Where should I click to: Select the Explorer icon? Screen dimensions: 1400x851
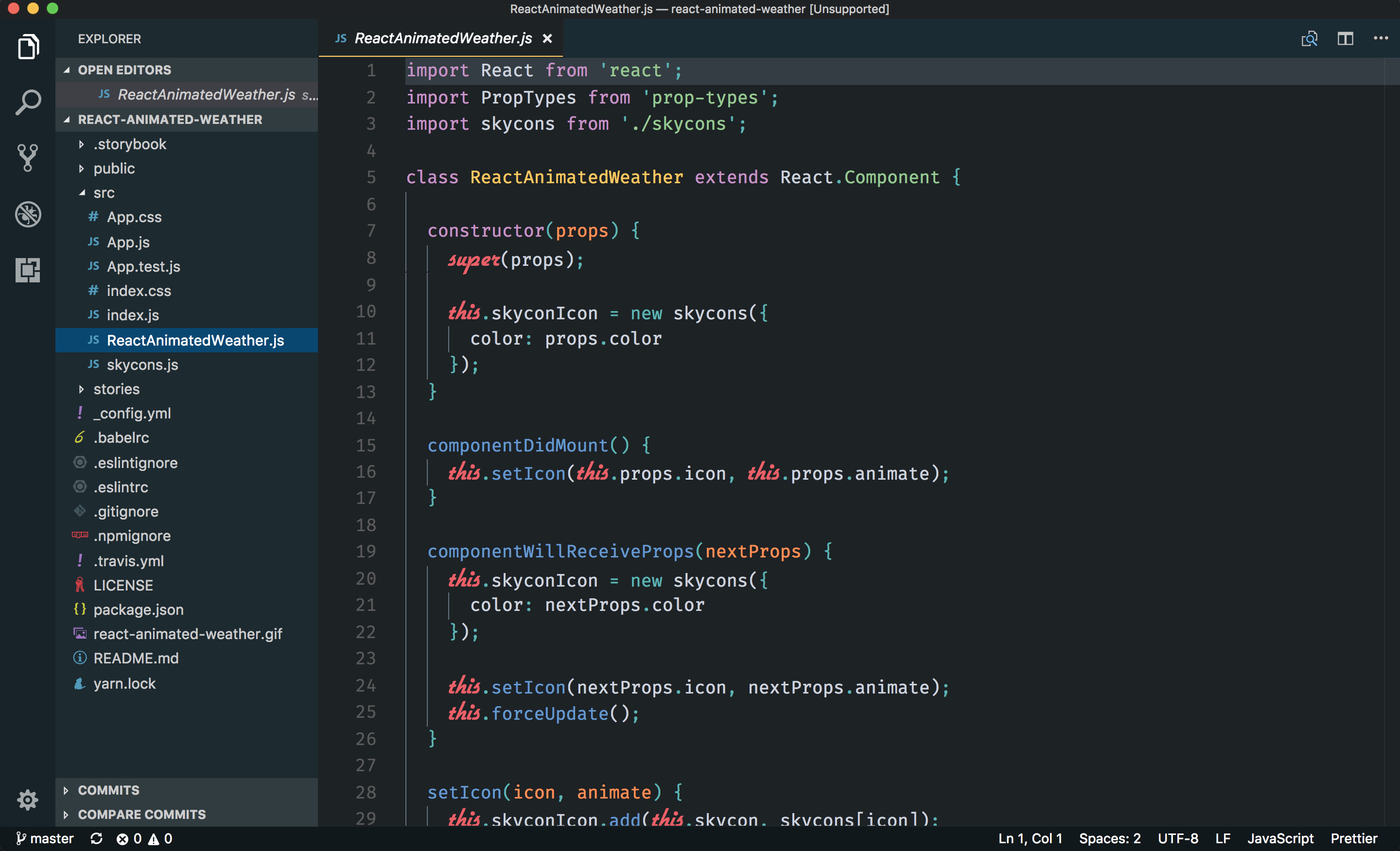pos(27,47)
